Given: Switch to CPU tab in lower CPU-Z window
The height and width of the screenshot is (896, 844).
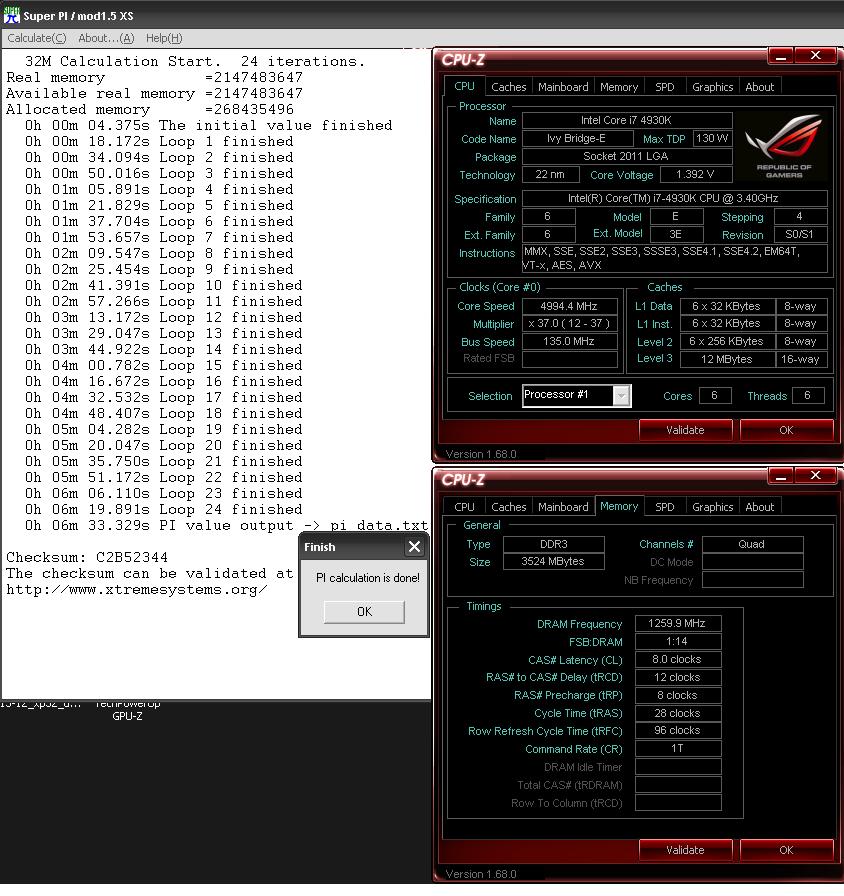Looking at the screenshot, I should [x=465, y=507].
